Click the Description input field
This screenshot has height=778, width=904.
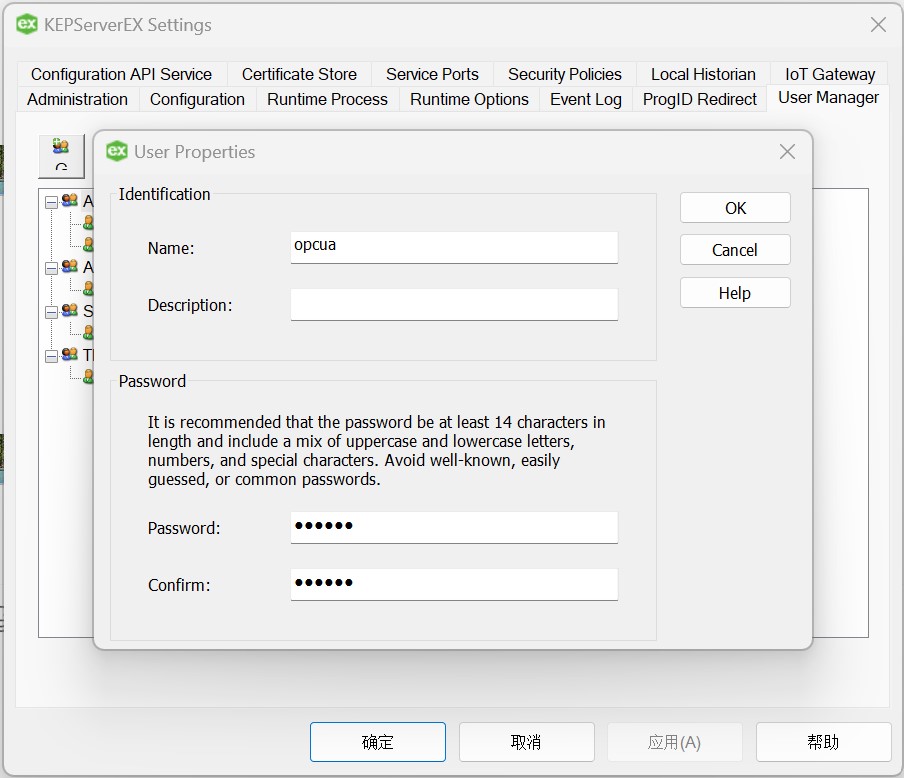[x=453, y=304]
